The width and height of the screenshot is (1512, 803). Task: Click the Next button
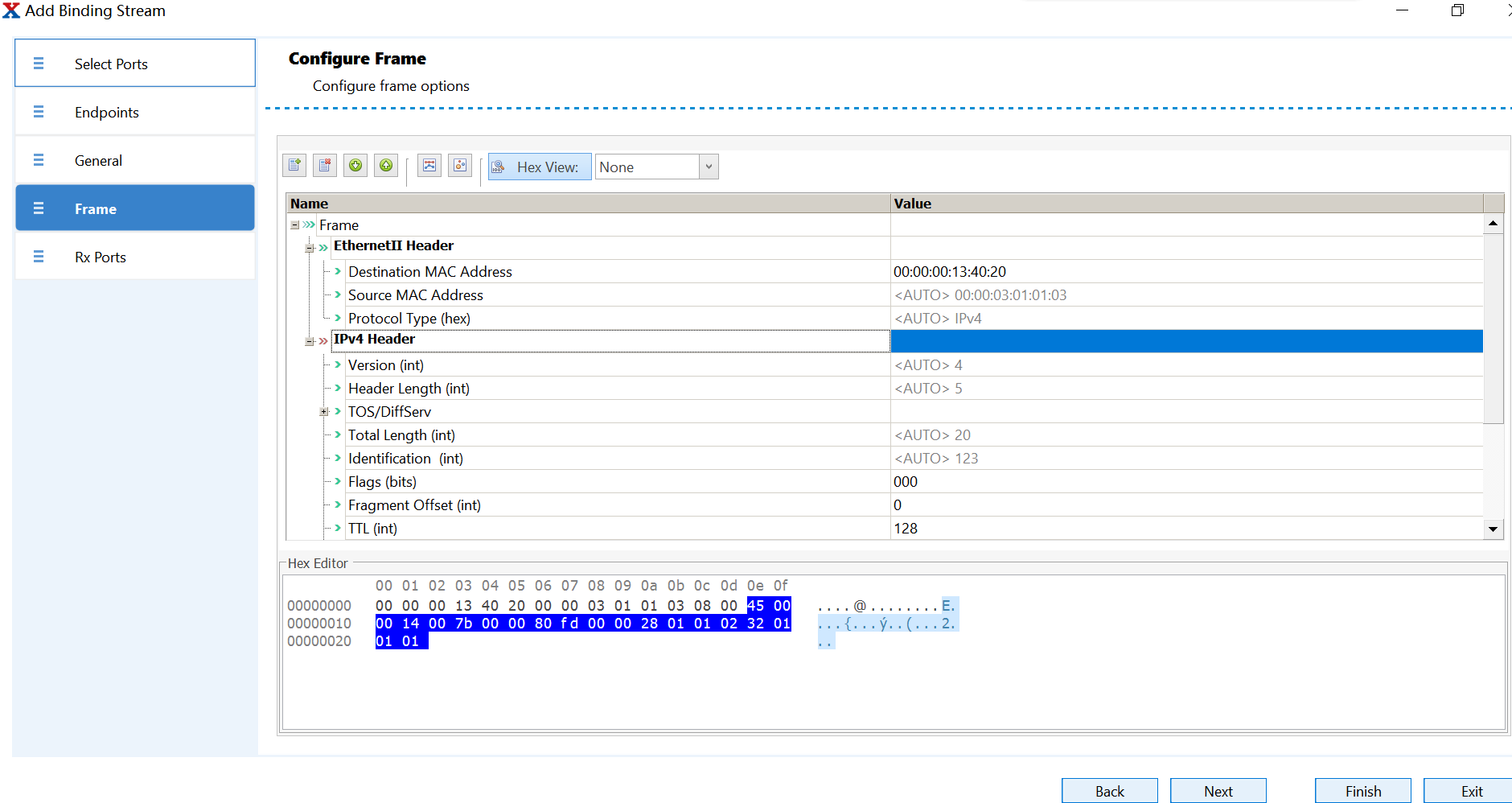[x=1218, y=791]
